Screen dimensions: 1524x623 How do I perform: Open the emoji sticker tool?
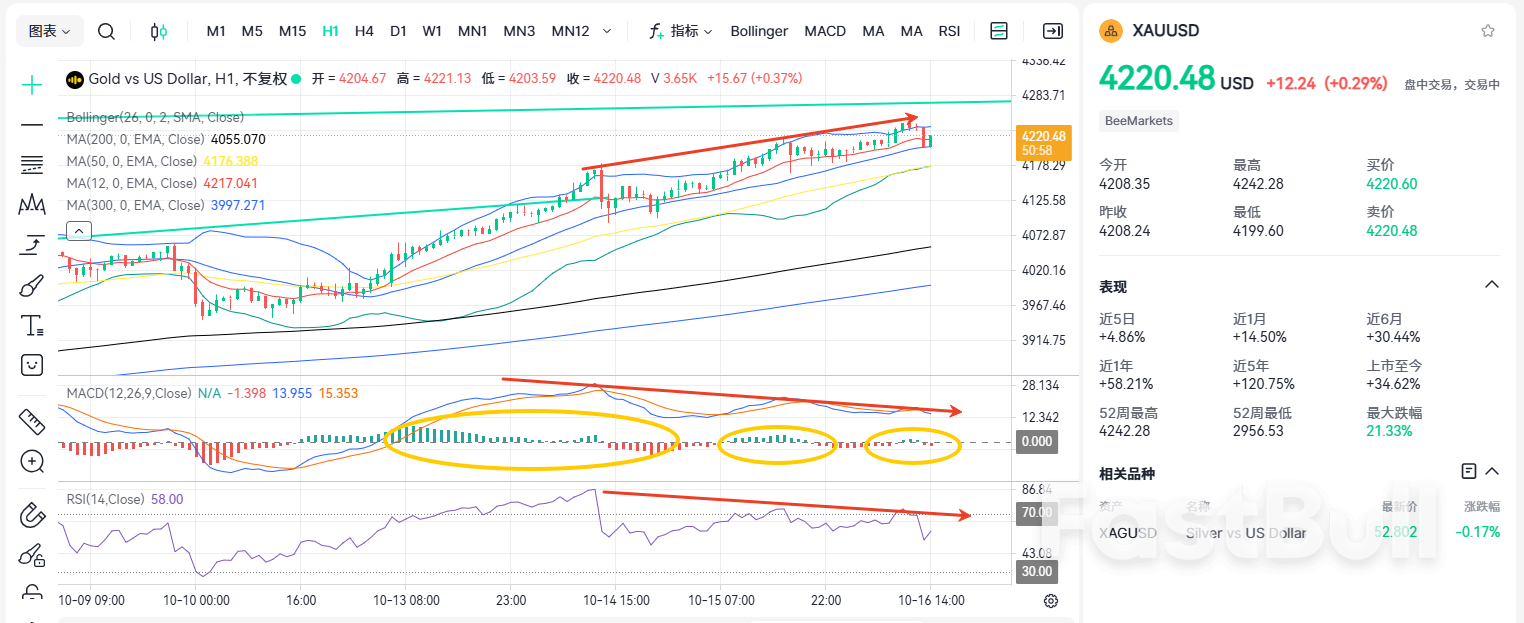tap(32, 364)
